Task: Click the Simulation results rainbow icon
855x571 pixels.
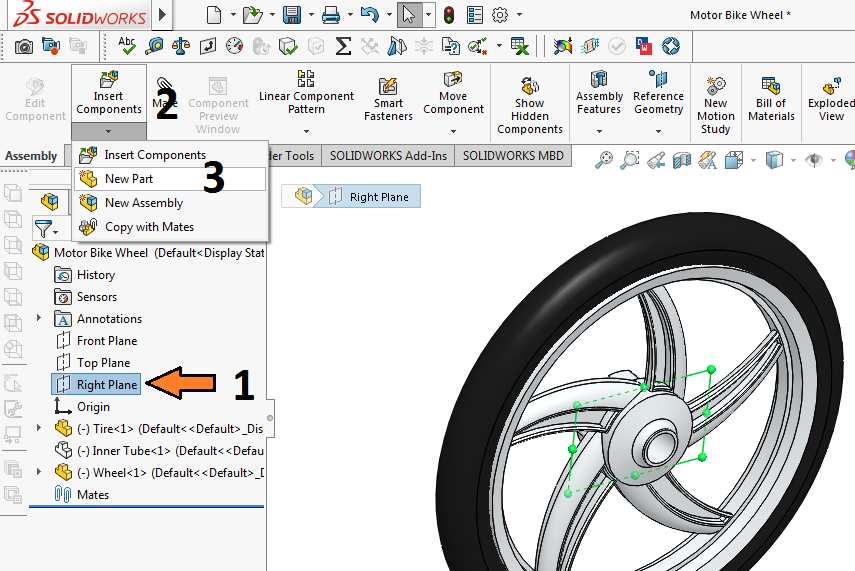Action: point(563,46)
